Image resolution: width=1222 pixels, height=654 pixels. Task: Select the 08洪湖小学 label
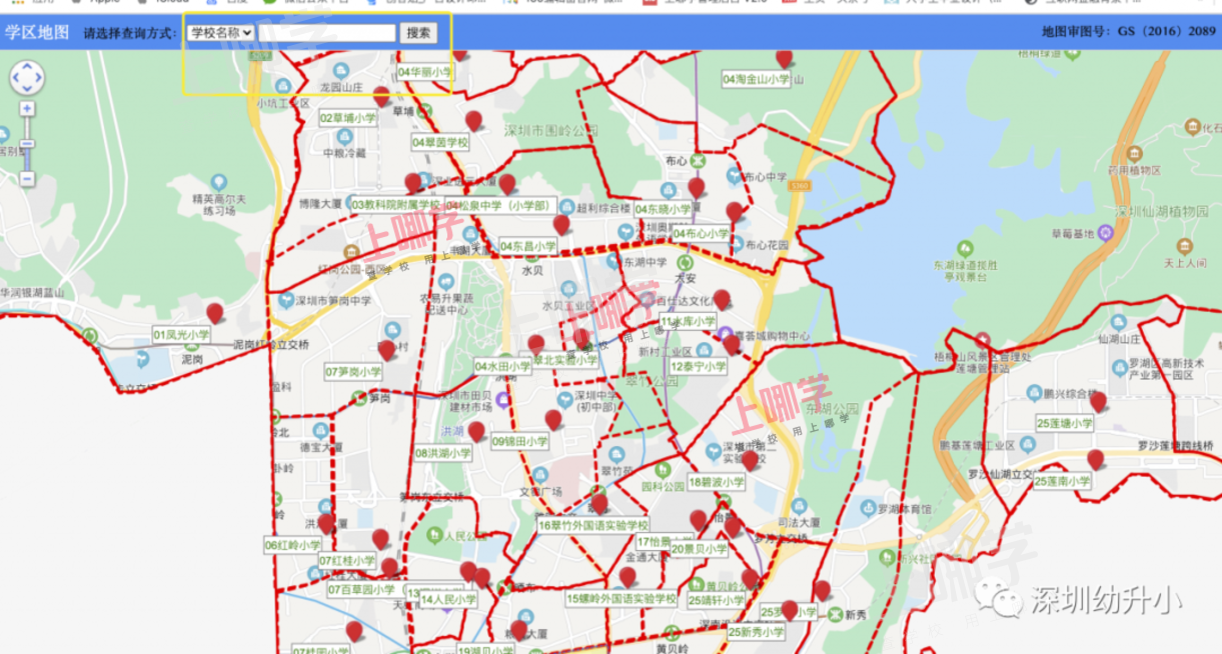click(x=443, y=453)
